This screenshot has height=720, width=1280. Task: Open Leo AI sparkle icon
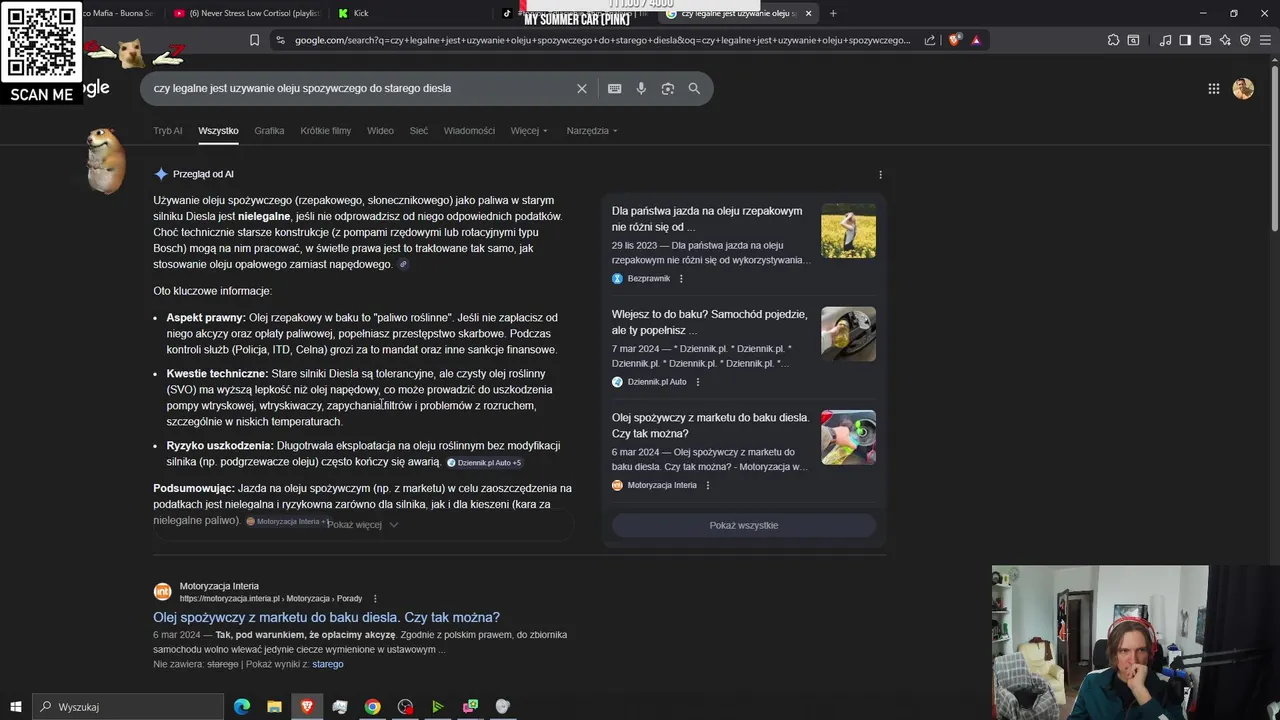pyautogui.click(x=1225, y=40)
